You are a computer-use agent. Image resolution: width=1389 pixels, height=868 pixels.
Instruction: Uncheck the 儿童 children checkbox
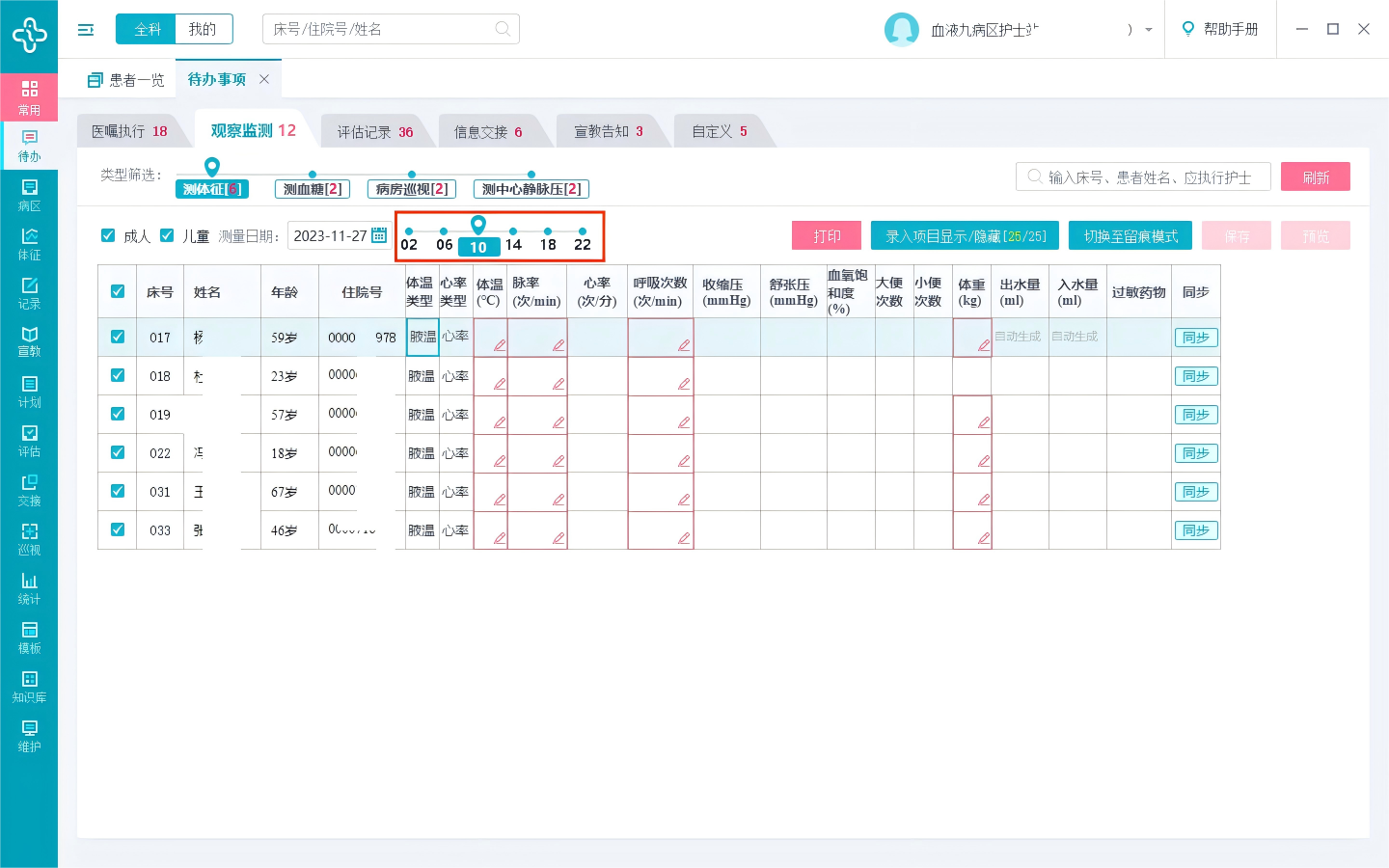167,235
